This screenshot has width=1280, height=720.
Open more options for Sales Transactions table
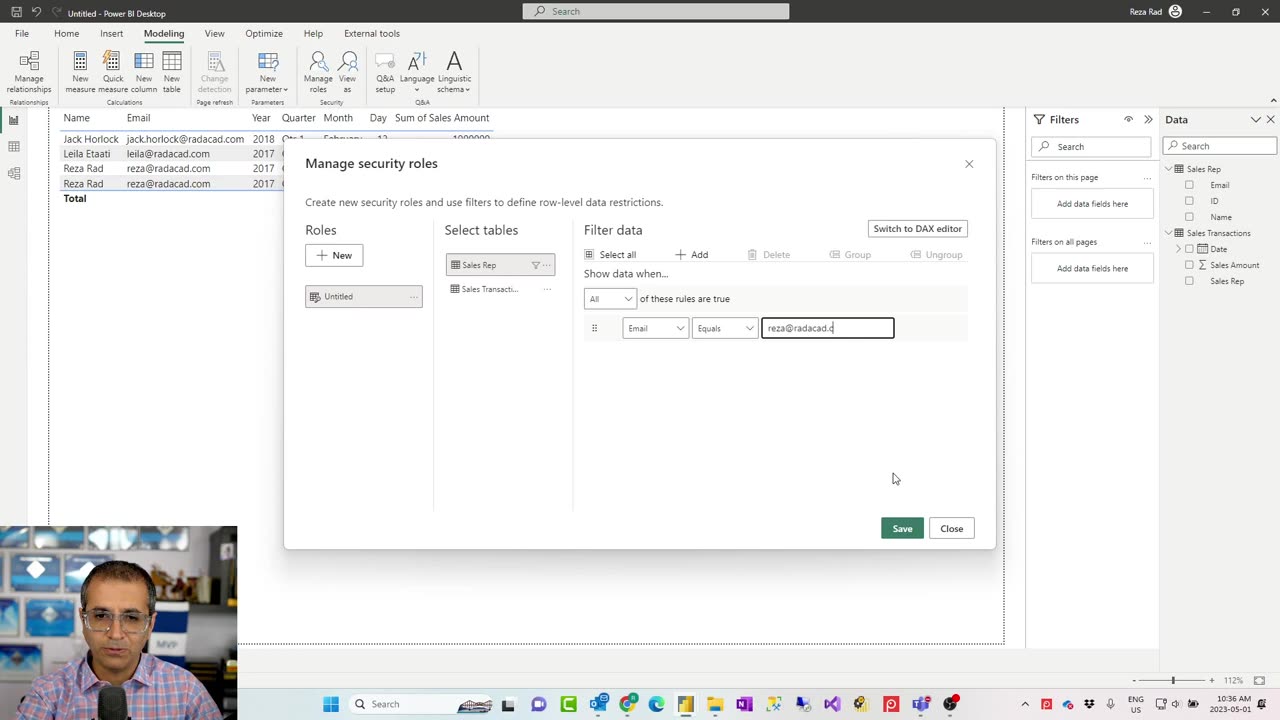click(x=547, y=289)
